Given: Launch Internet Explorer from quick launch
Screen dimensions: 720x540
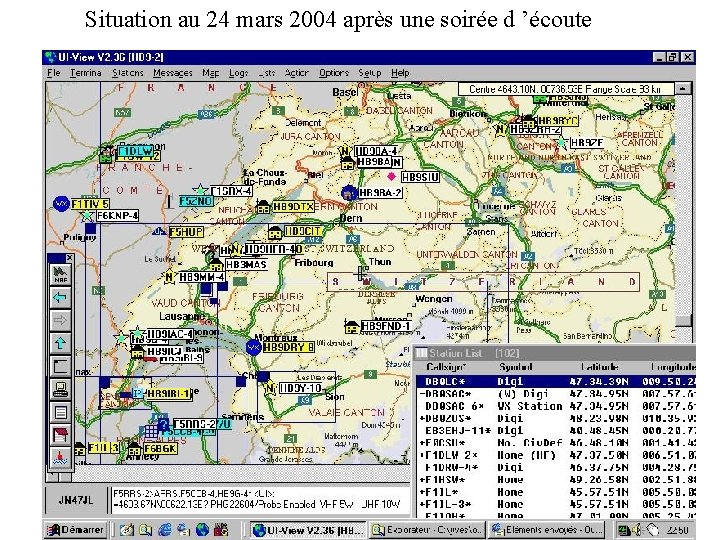Looking at the screenshot, I should pyautogui.click(x=164, y=529).
